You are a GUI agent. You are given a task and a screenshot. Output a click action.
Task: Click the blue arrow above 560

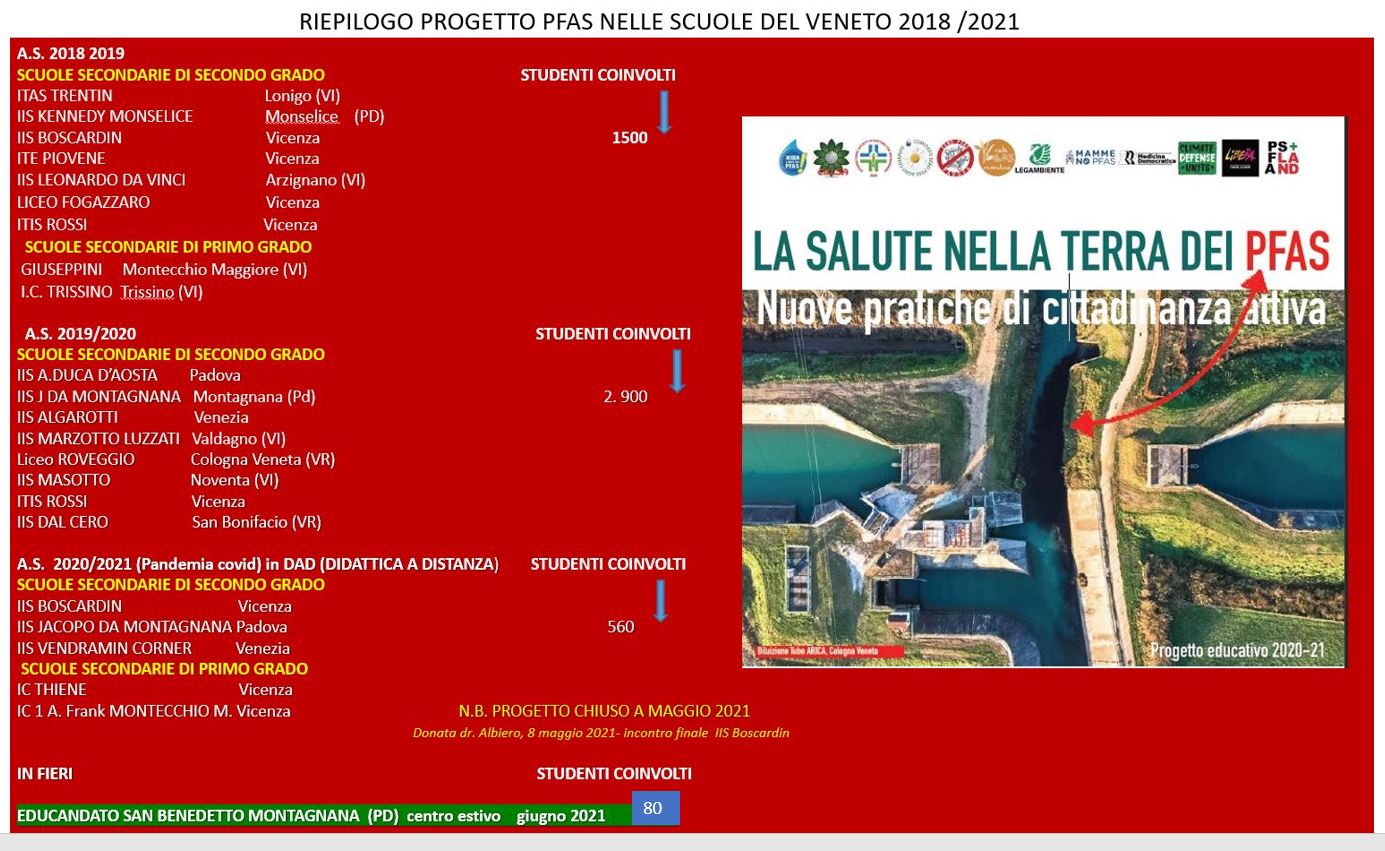tap(660, 600)
